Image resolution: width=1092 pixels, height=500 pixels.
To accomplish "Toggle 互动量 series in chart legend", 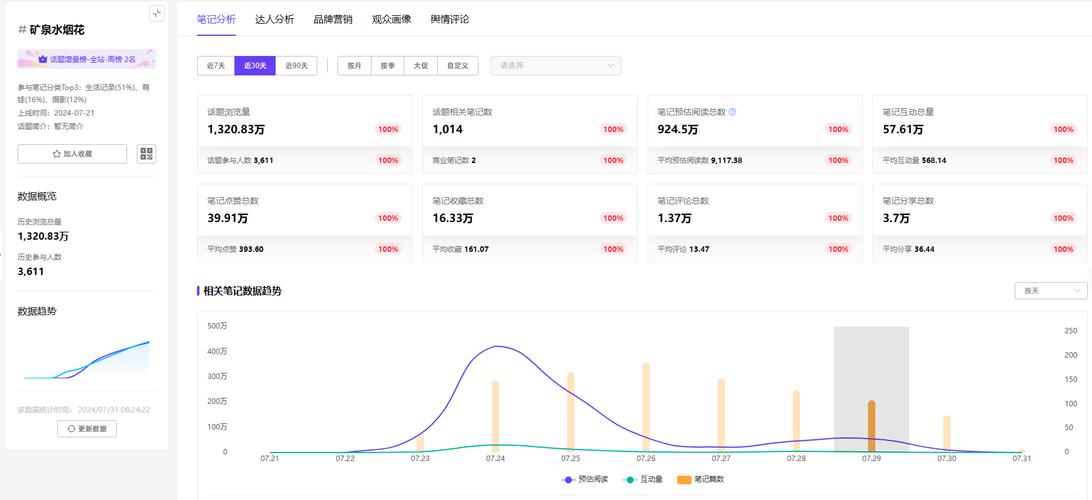I will 643,479.
